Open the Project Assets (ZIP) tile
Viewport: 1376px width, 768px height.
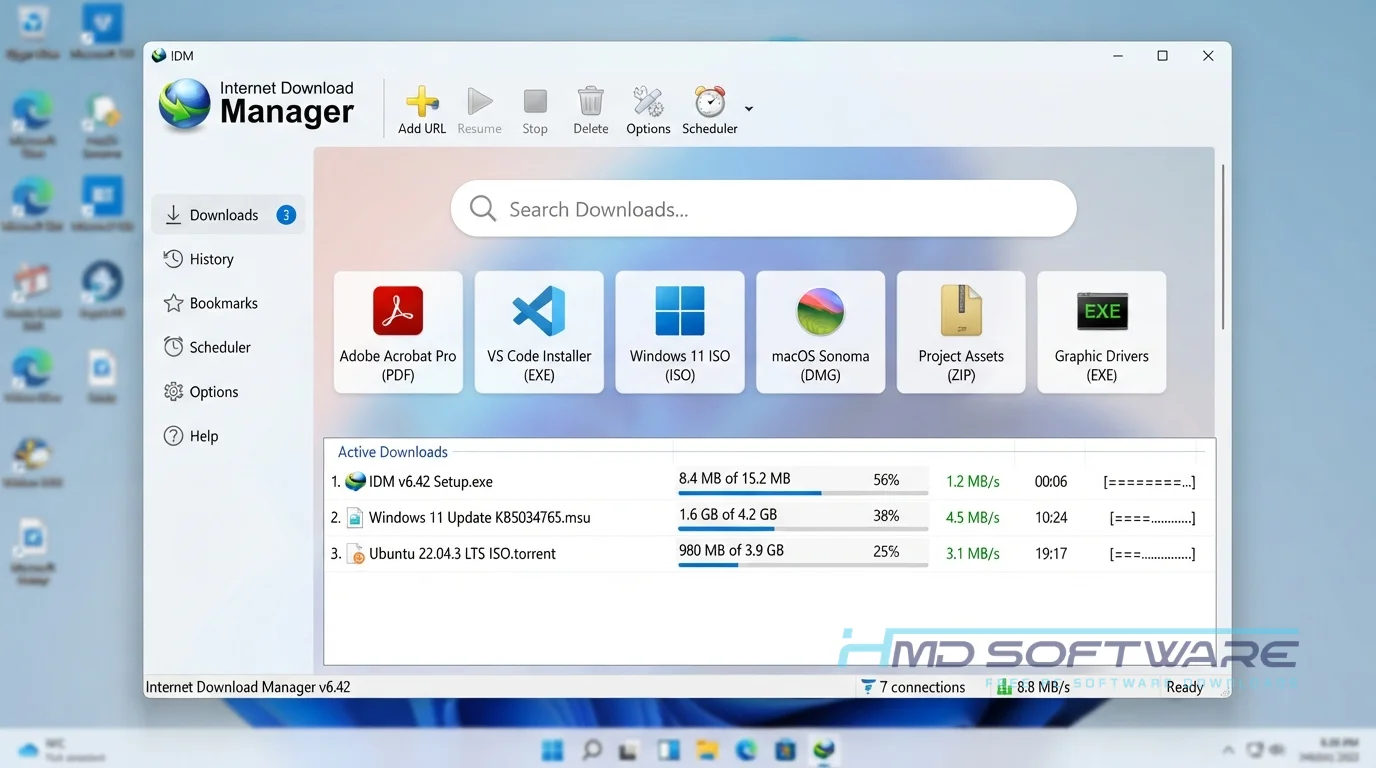pyautogui.click(x=961, y=332)
